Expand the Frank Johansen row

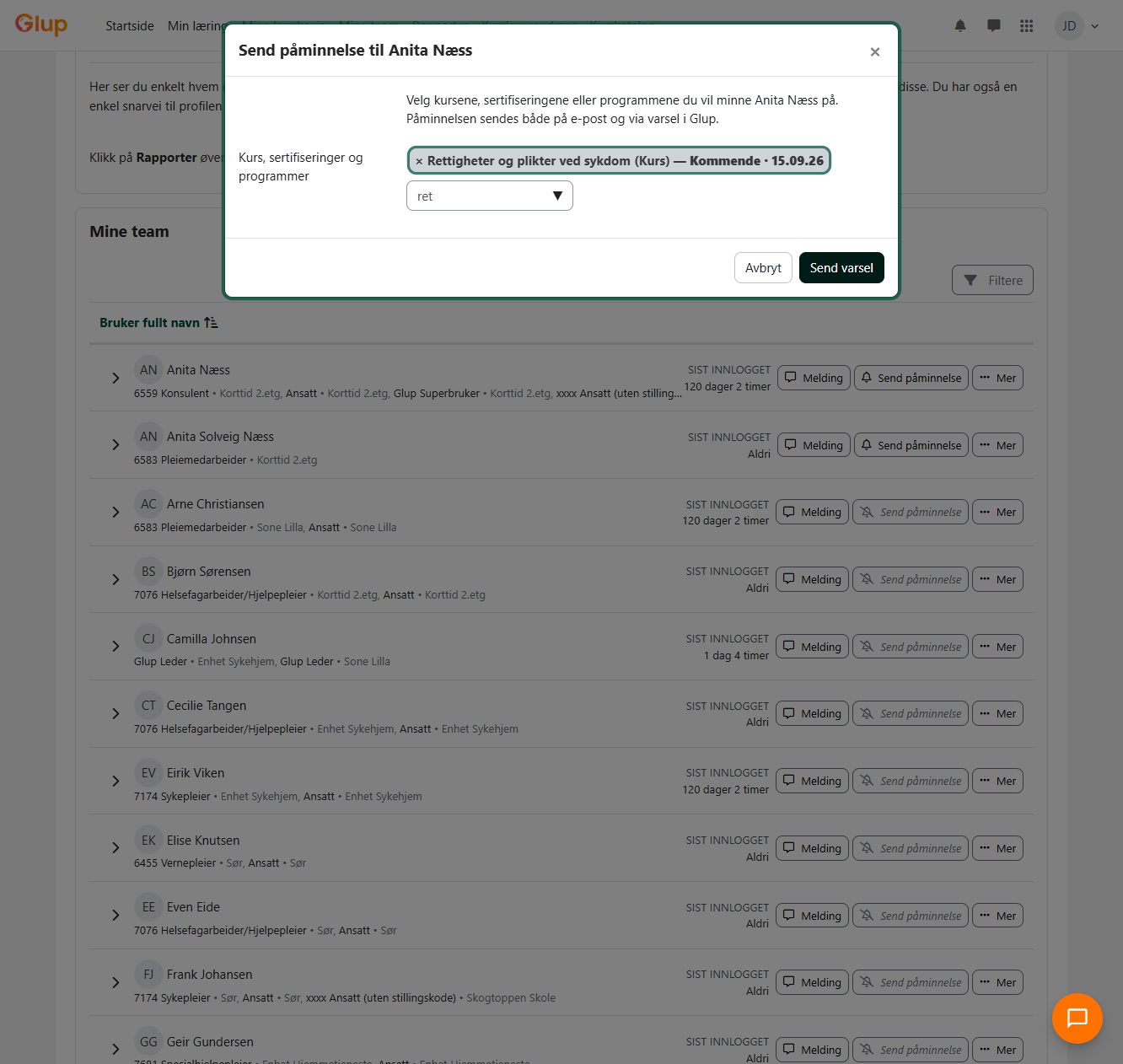pyautogui.click(x=116, y=983)
